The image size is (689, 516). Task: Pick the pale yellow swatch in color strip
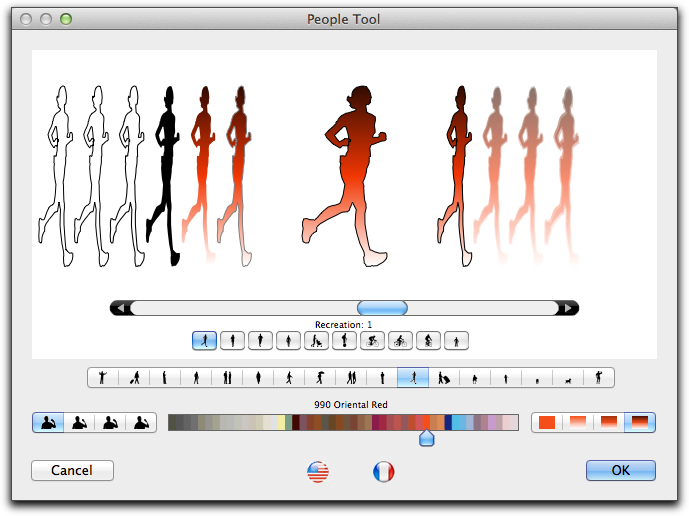pyautogui.click(x=281, y=422)
